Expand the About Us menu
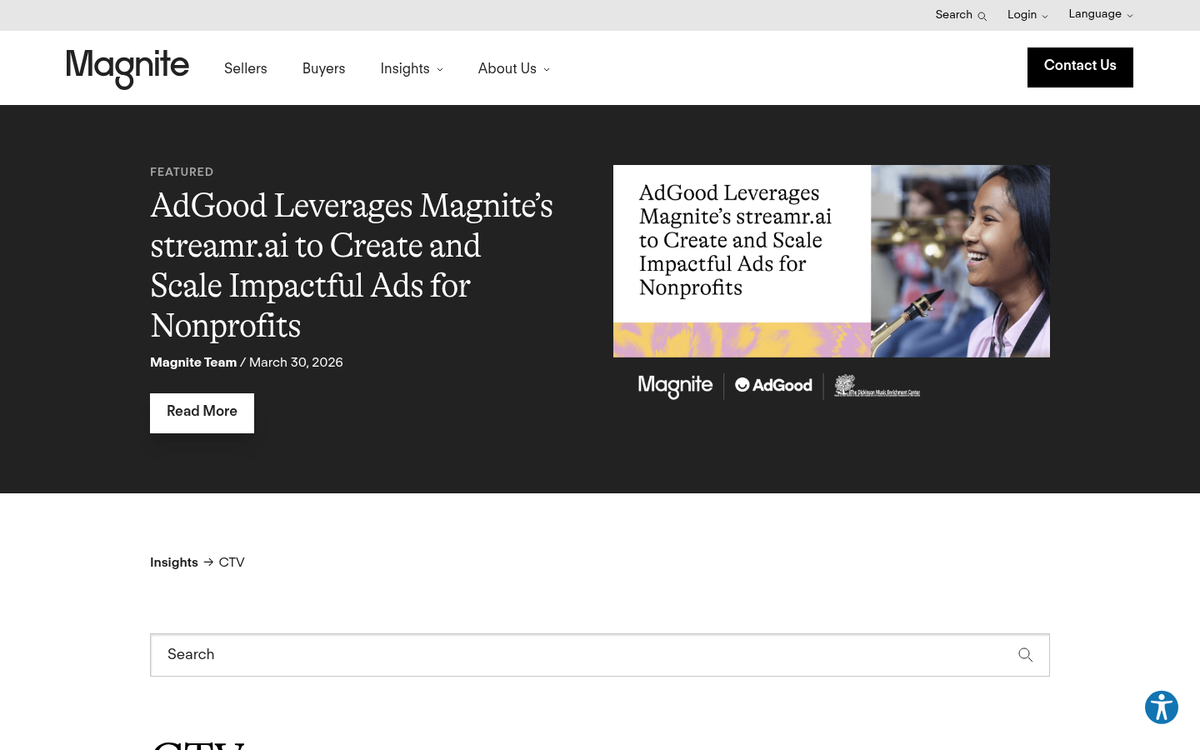1200x750 pixels. 513,69
